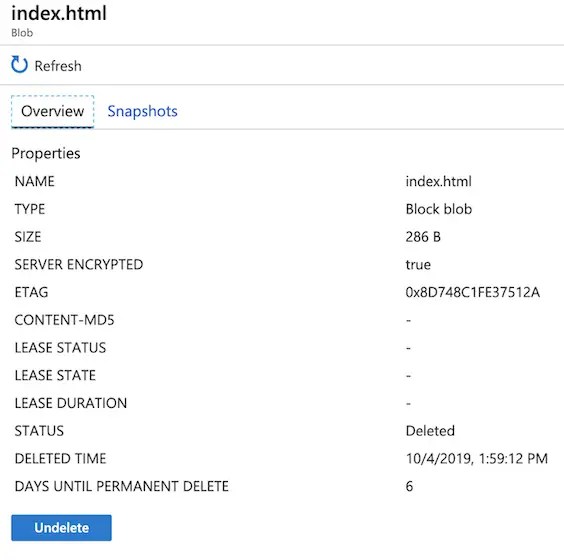Click the CONTENT-MD5 label
This screenshot has width=564, height=560.
click(64, 320)
